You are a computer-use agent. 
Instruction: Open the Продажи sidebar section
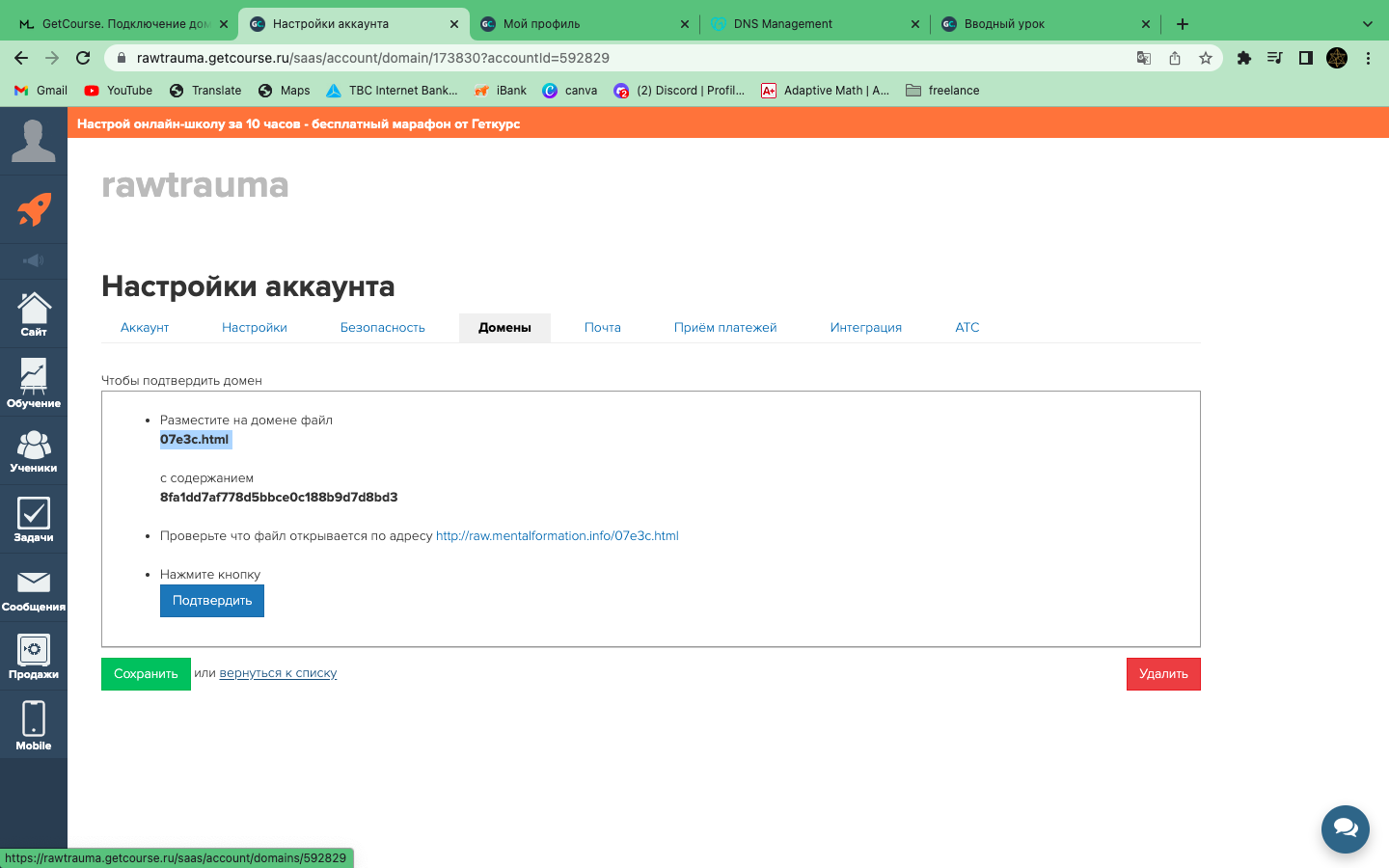click(34, 657)
